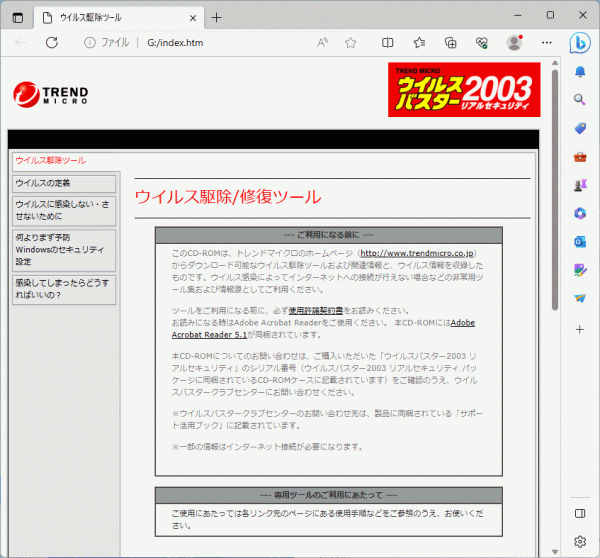Open the ウイルス駆除ツール red navigation link

(x=51, y=160)
